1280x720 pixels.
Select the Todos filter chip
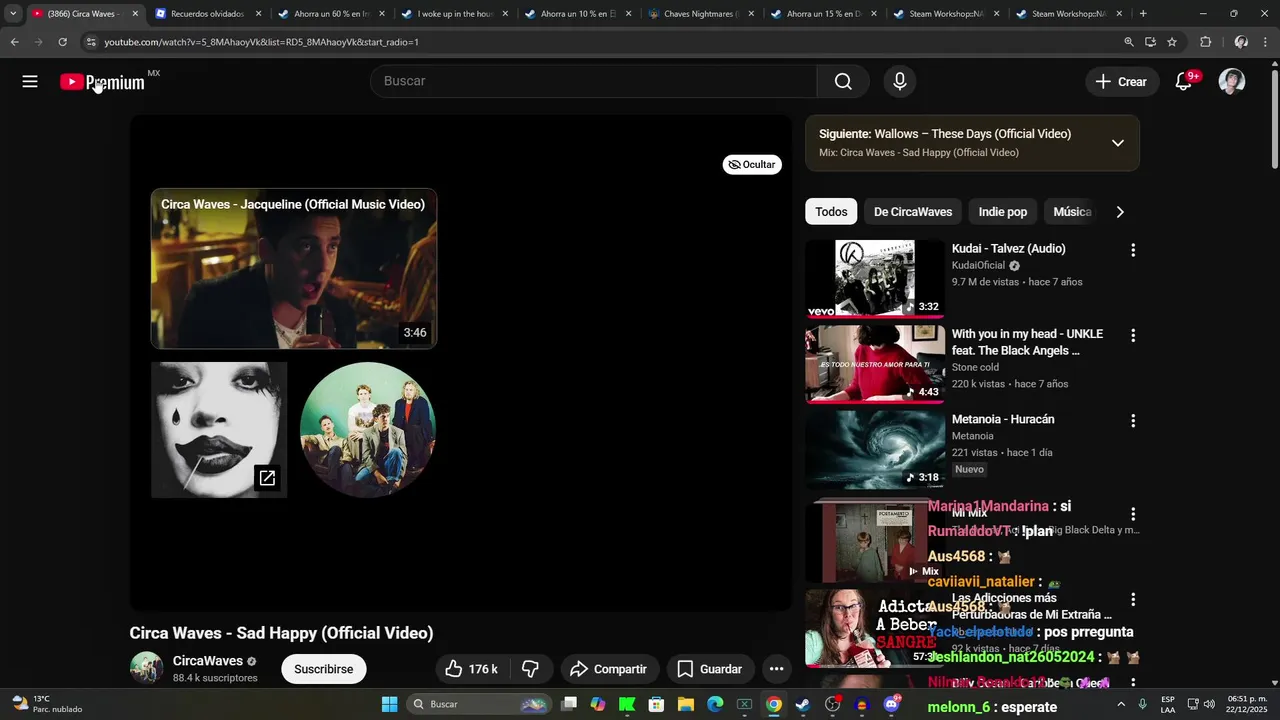[831, 212]
